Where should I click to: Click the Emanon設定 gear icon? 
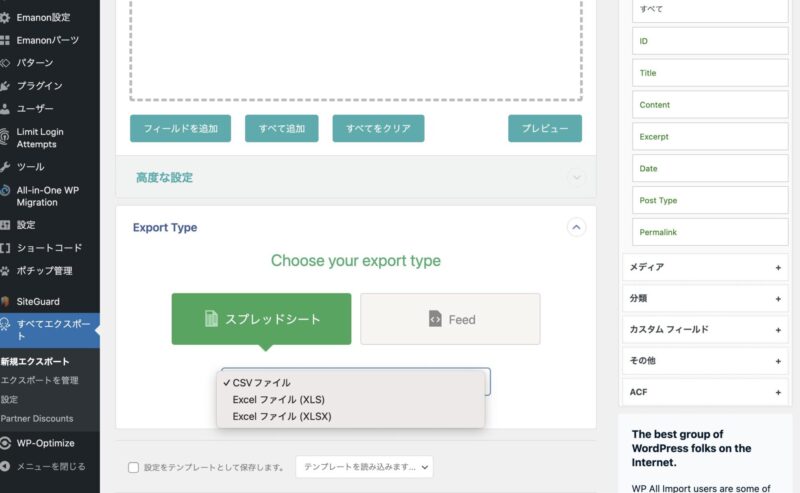point(5,17)
